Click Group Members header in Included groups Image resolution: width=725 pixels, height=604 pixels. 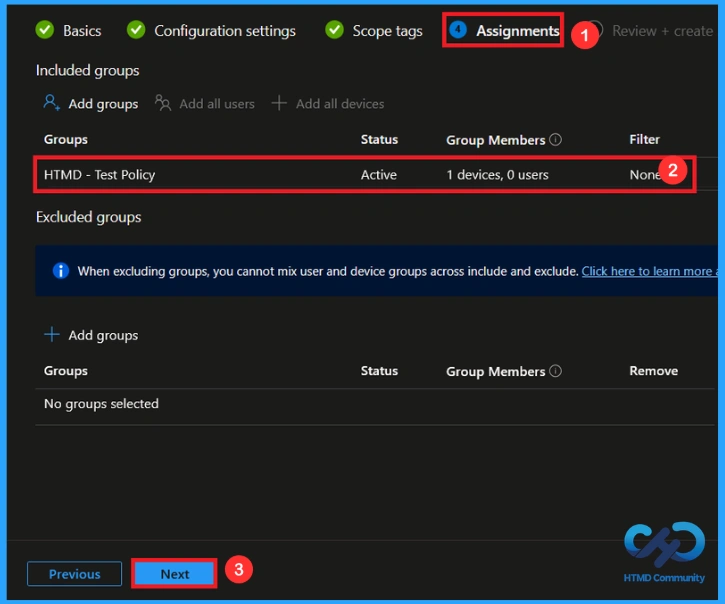[496, 140]
